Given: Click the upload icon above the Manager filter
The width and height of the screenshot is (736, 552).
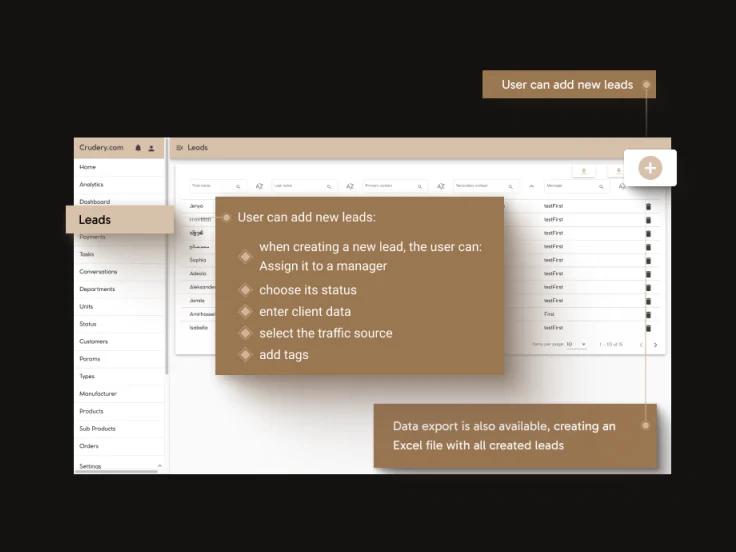Looking at the screenshot, I should pyautogui.click(x=583, y=171).
